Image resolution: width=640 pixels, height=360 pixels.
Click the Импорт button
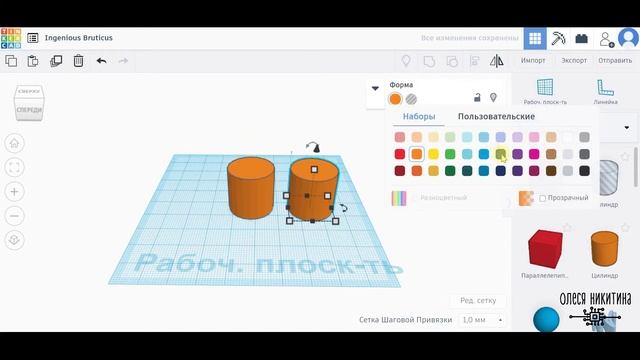(x=533, y=60)
